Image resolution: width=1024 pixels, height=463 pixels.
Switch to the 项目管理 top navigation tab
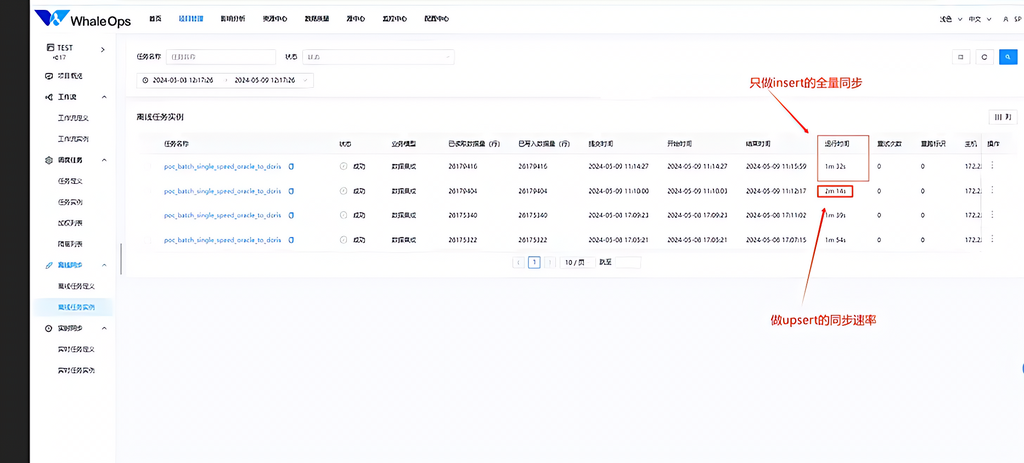[189, 19]
